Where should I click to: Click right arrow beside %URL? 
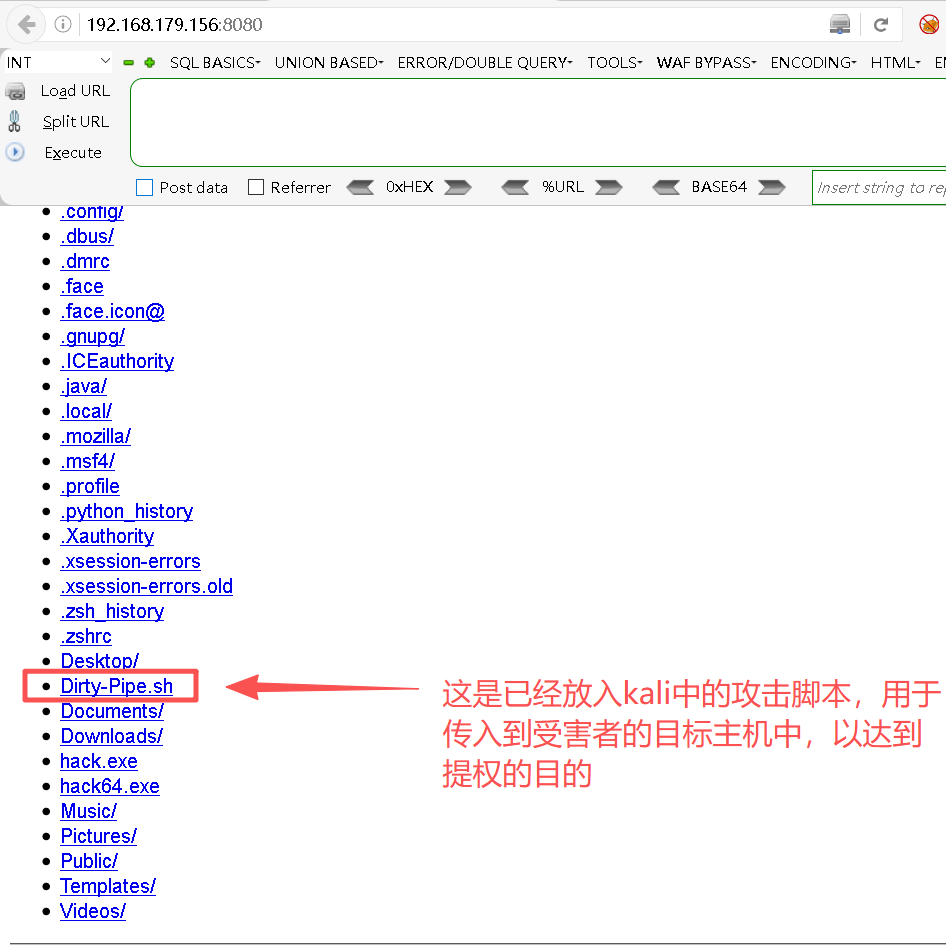[608, 187]
